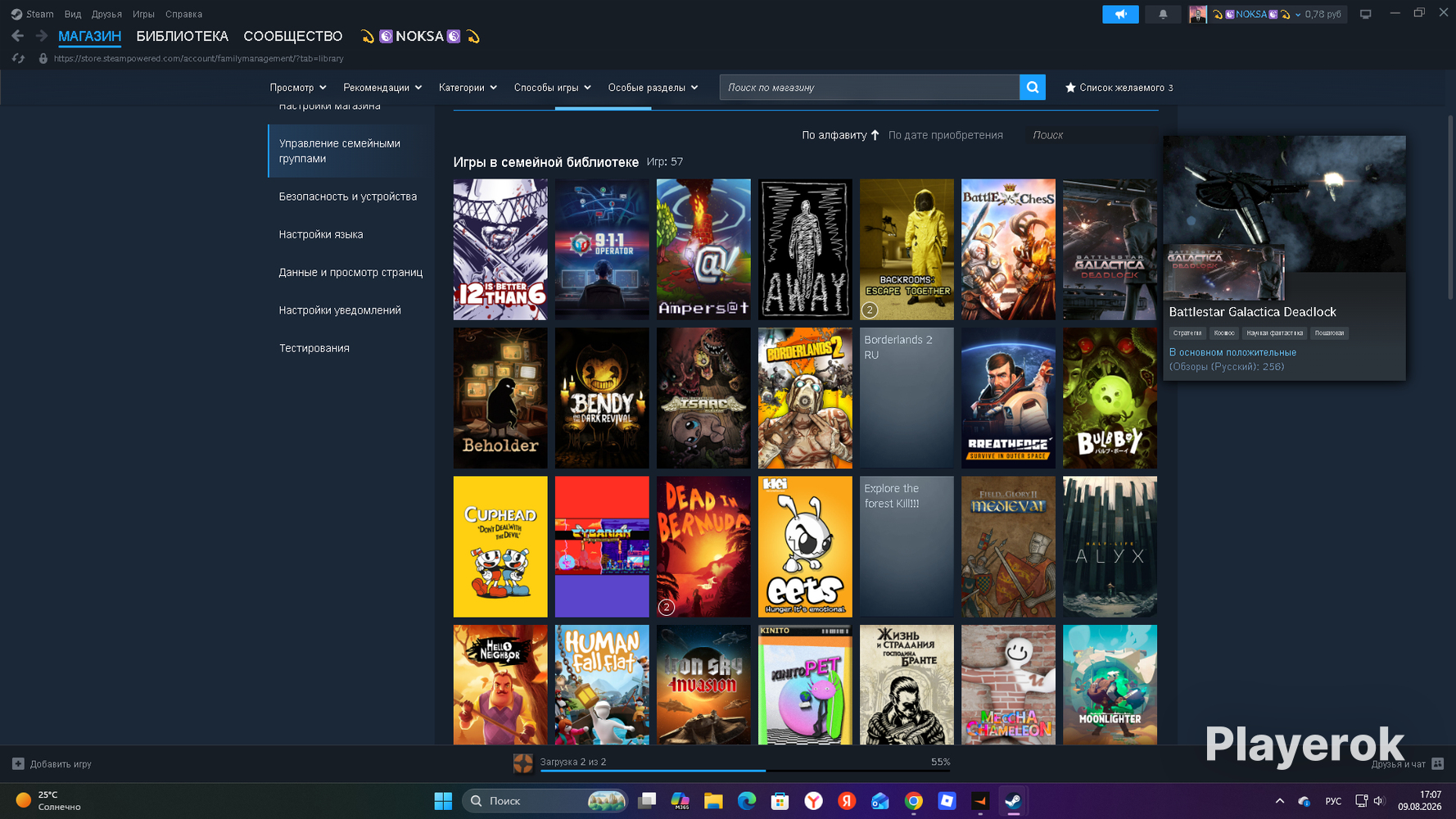Expand the Просмотр dropdown

(298, 88)
